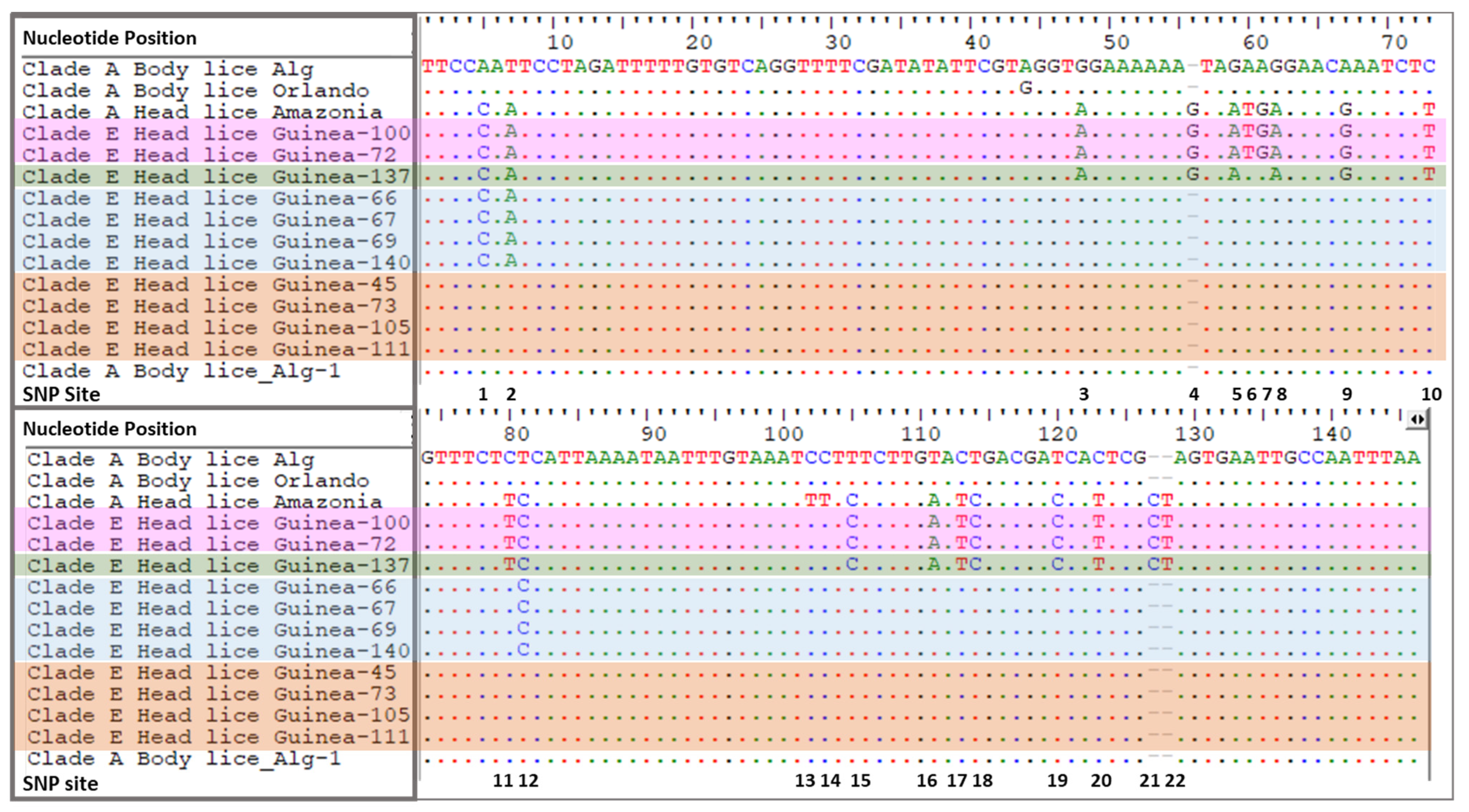Click ruler position 130 in lower alignment
The width and height of the screenshot is (1469, 812).
[1194, 434]
